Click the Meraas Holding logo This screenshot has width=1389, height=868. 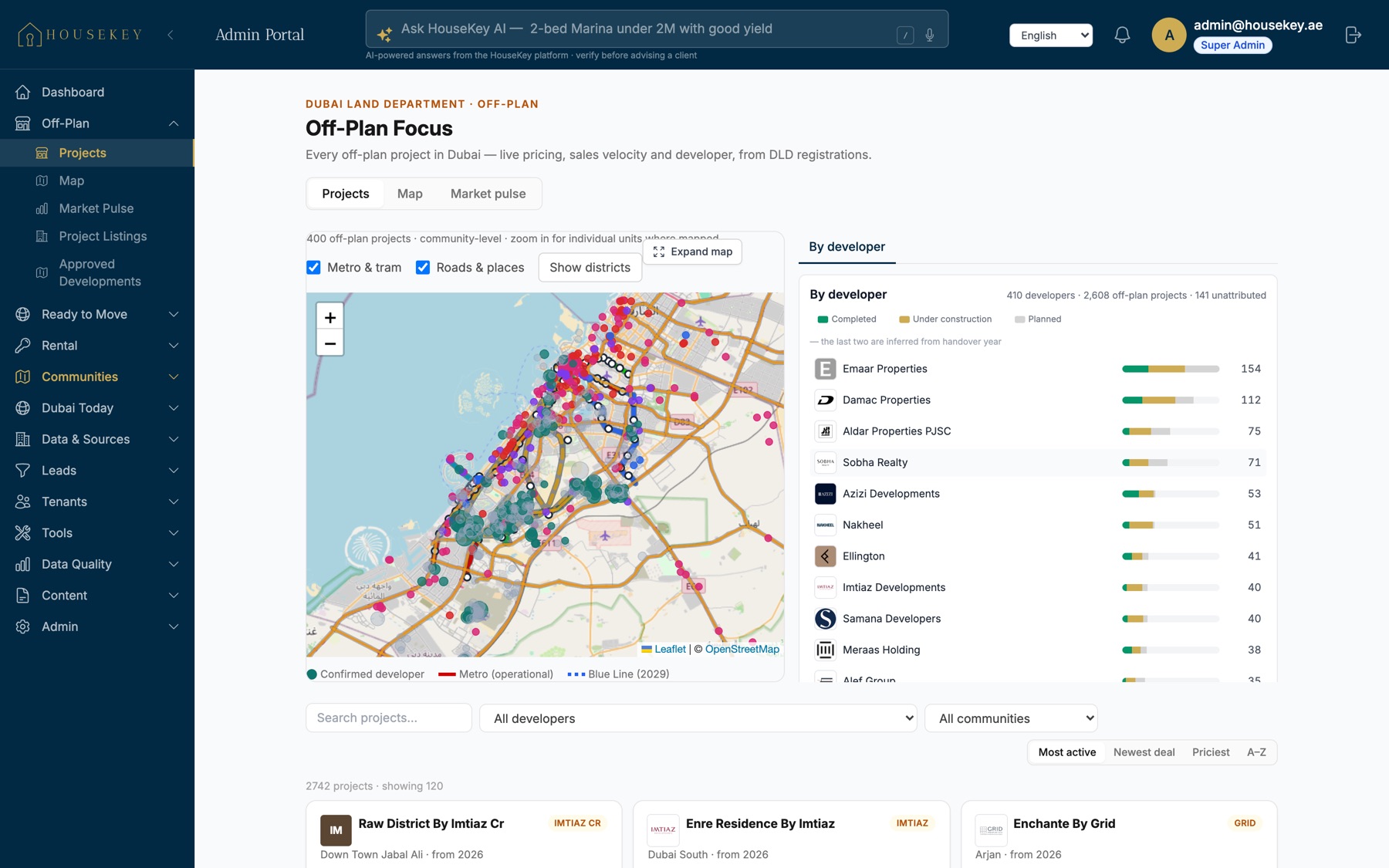pyautogui.click(x=825, y=650)
